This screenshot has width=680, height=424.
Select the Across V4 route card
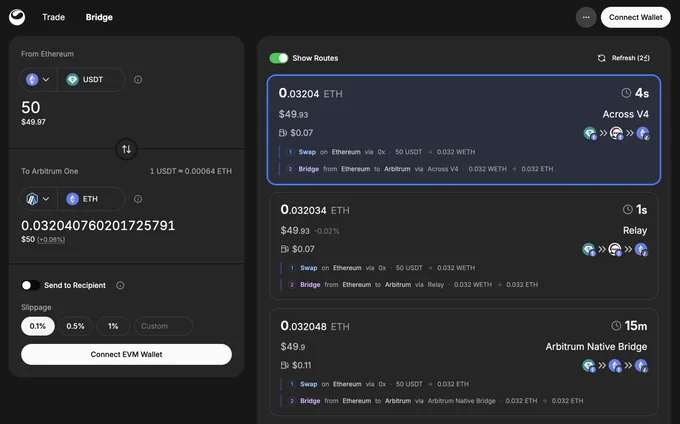tap(464, 130)
